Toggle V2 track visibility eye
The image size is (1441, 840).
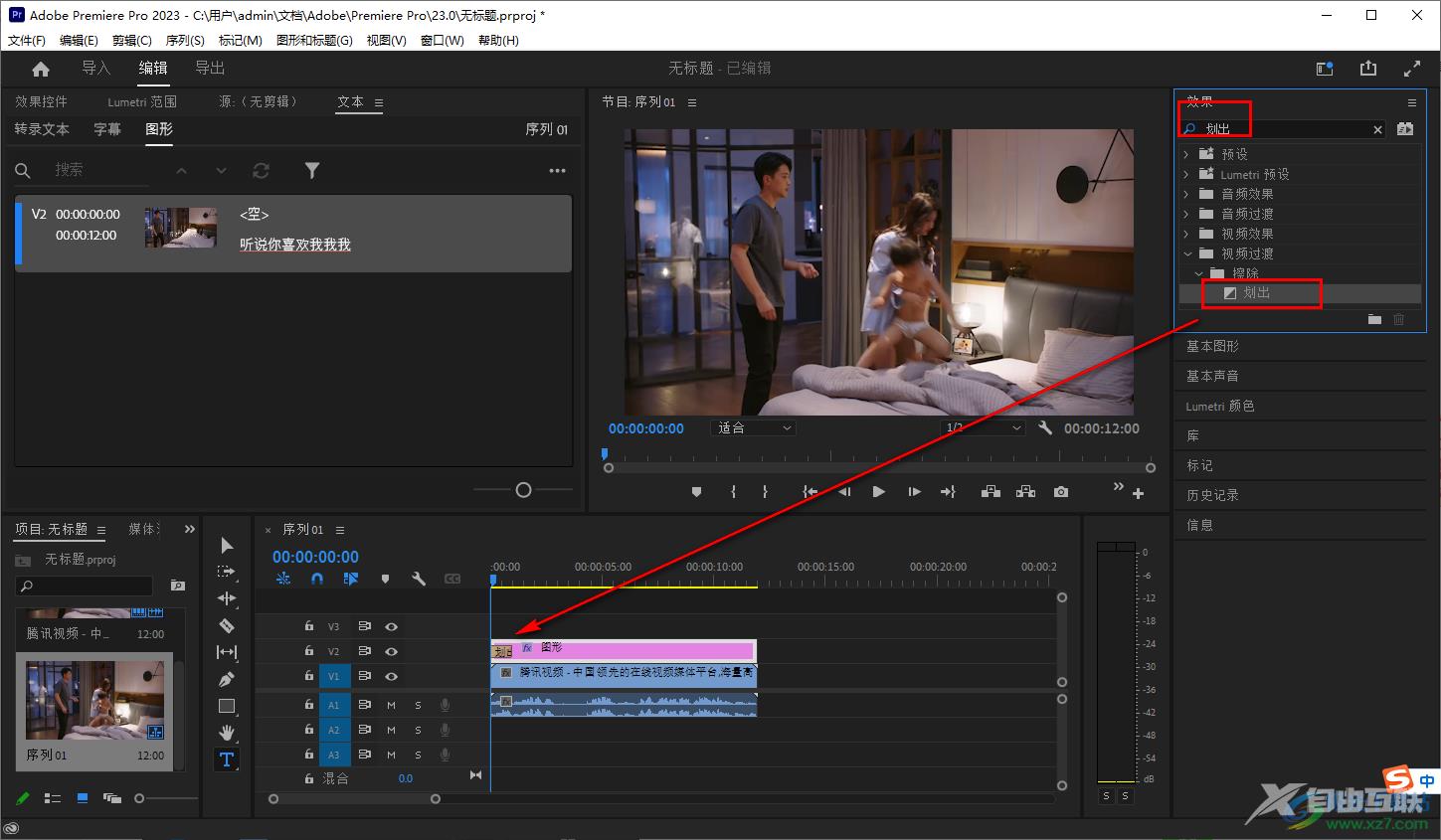pos(391,651)
